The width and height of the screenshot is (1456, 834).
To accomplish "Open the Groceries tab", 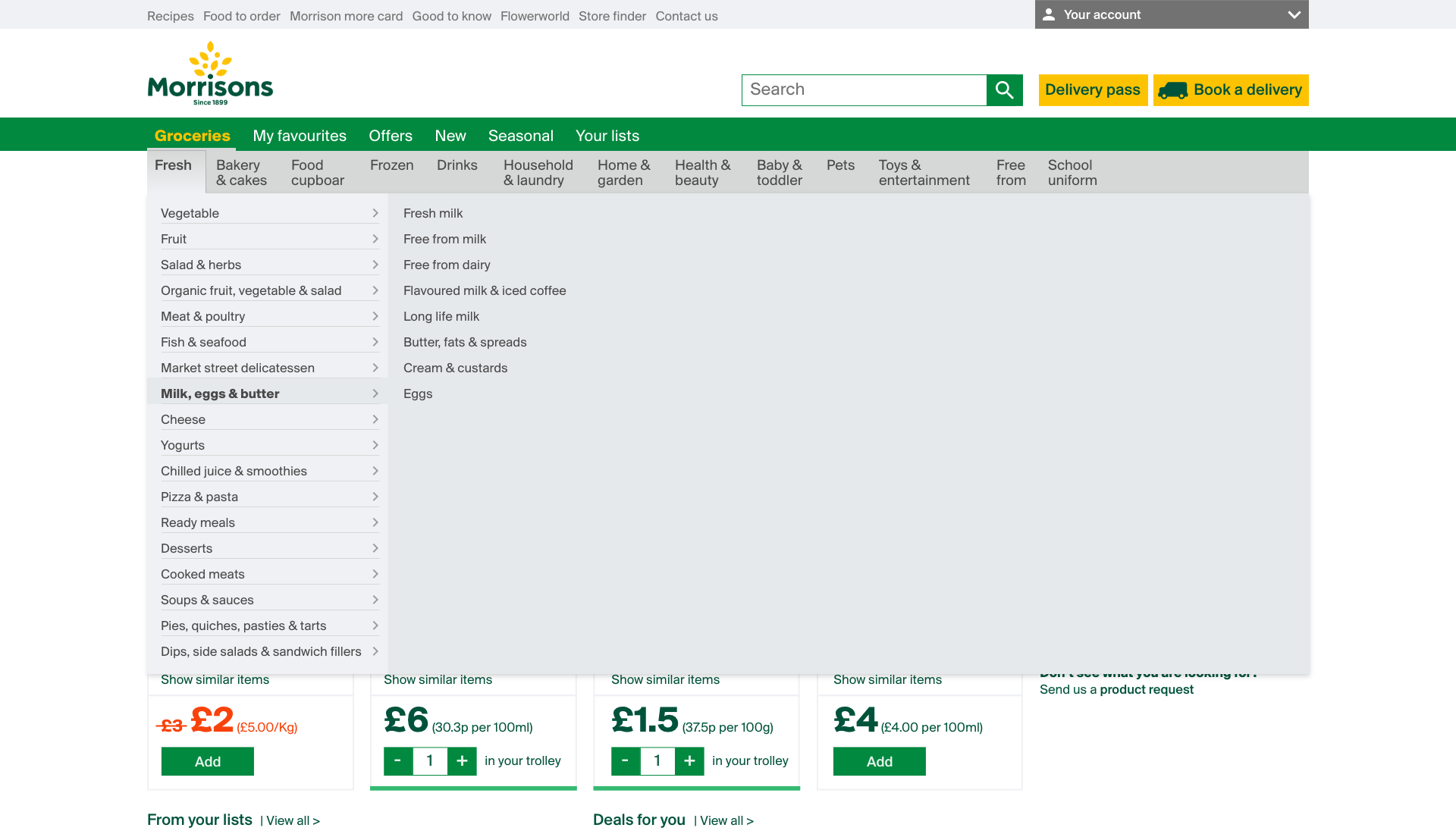I will (x=192, y=136).
